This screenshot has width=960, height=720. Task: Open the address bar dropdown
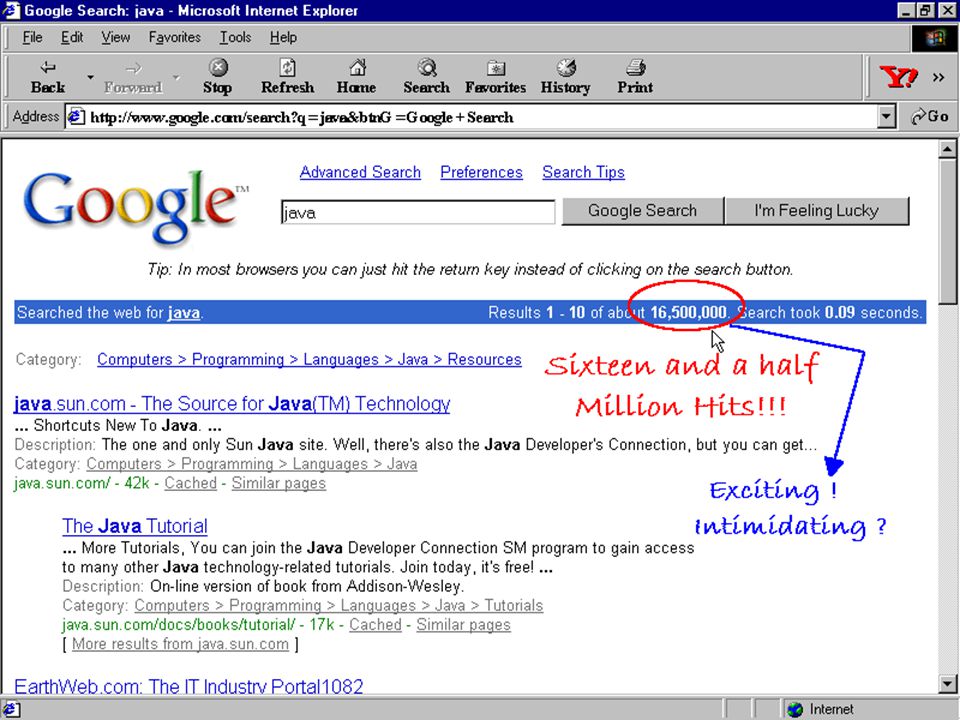(886, 117)
